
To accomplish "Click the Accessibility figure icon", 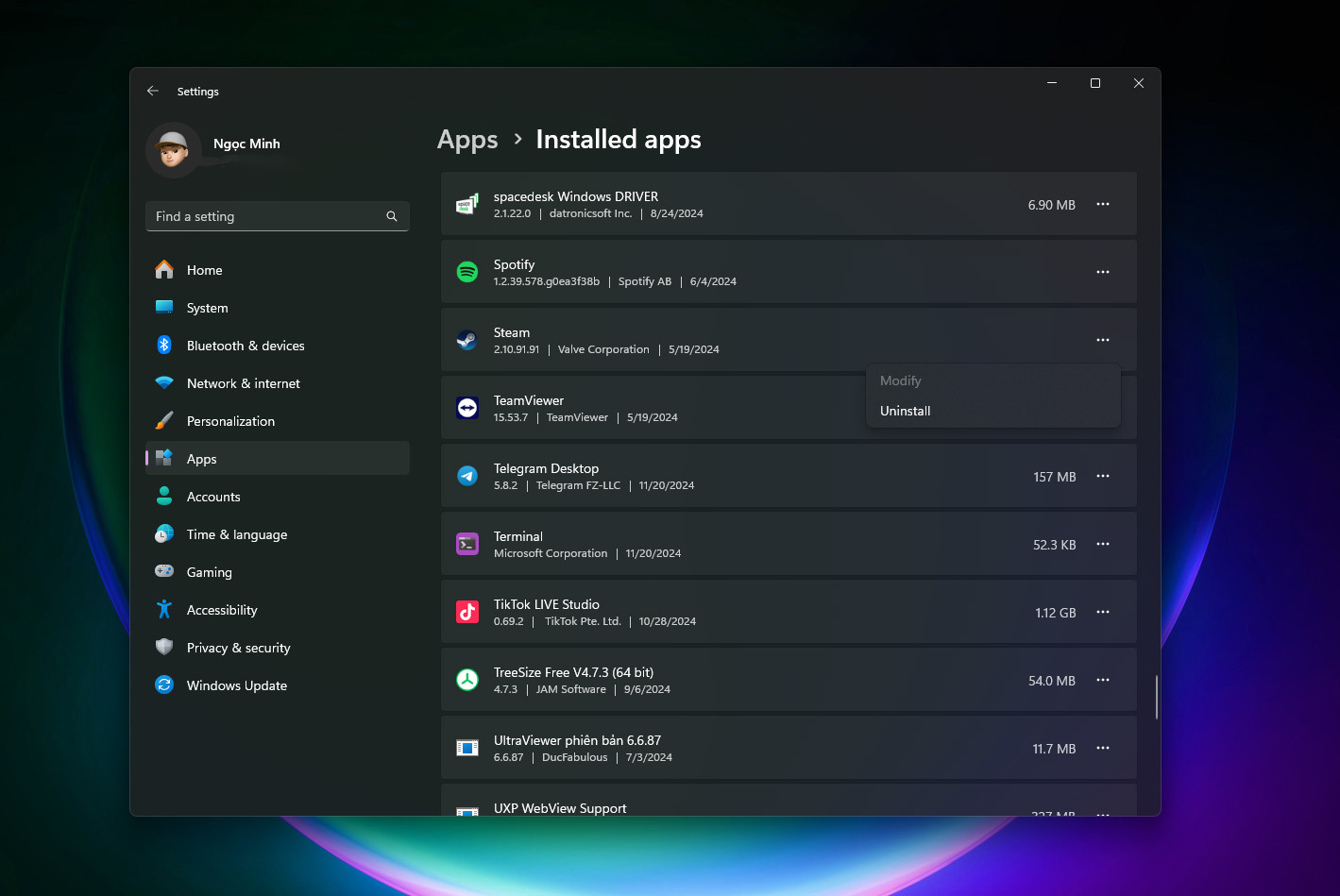I will tap(164, 610).
